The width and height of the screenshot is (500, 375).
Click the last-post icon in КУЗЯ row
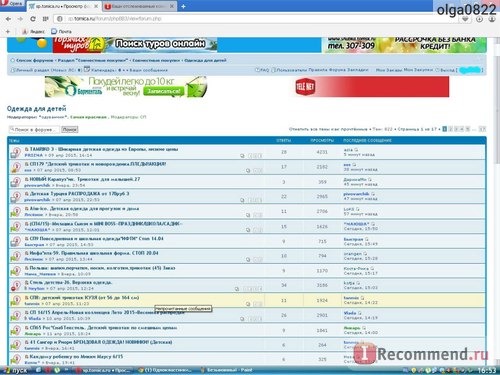362,298
